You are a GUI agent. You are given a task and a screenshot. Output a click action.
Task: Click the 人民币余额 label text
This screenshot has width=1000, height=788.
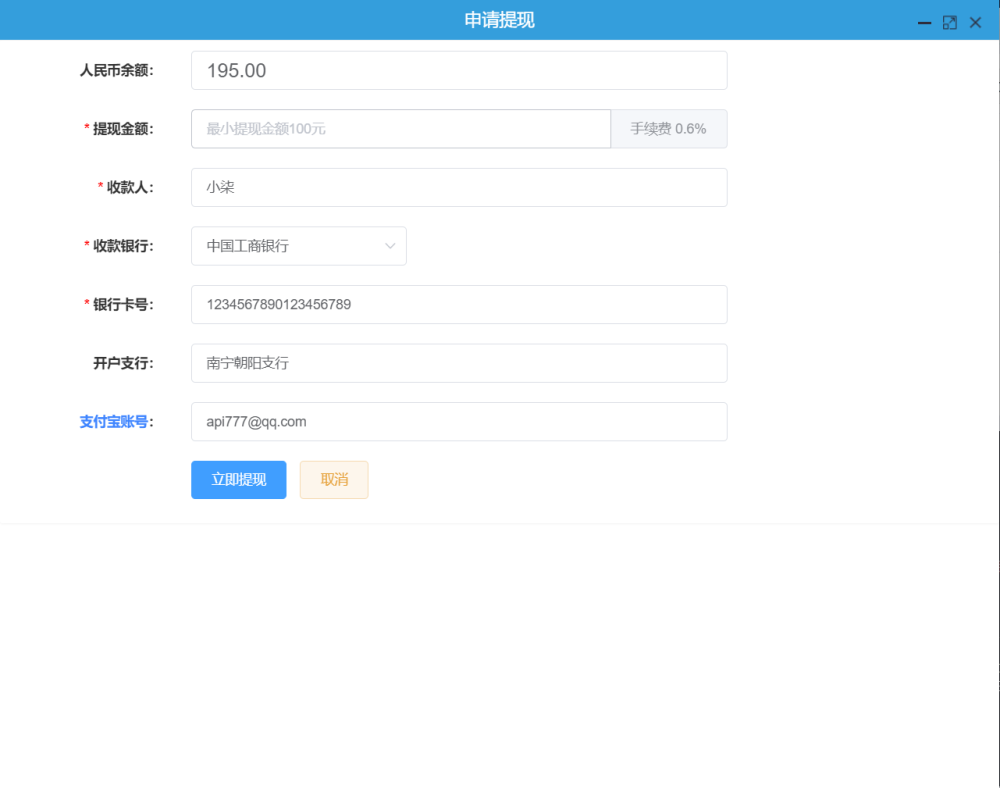click(116, 71)
